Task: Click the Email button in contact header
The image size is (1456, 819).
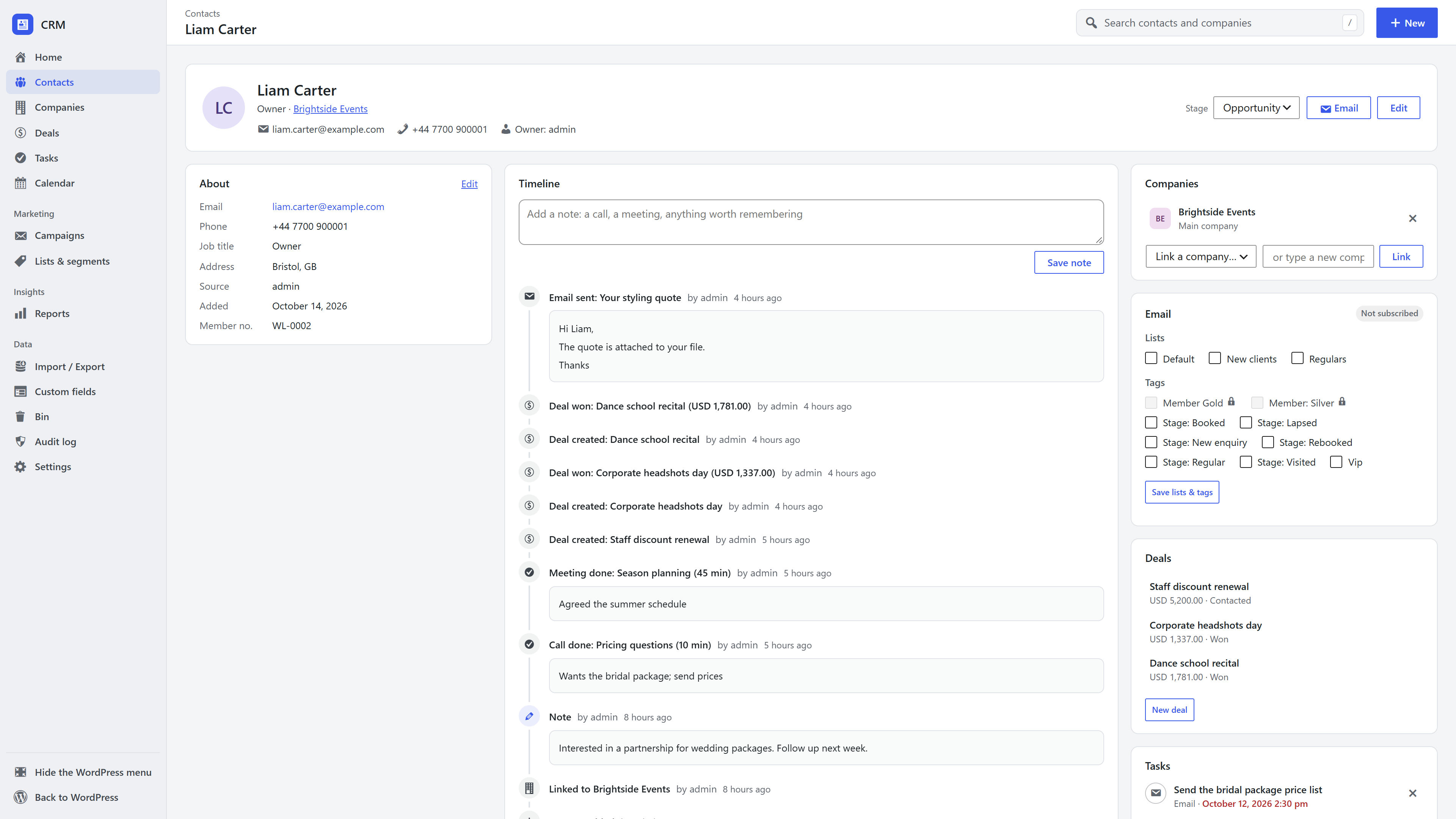Action: pyautogui.click(x=1338, y=108)
